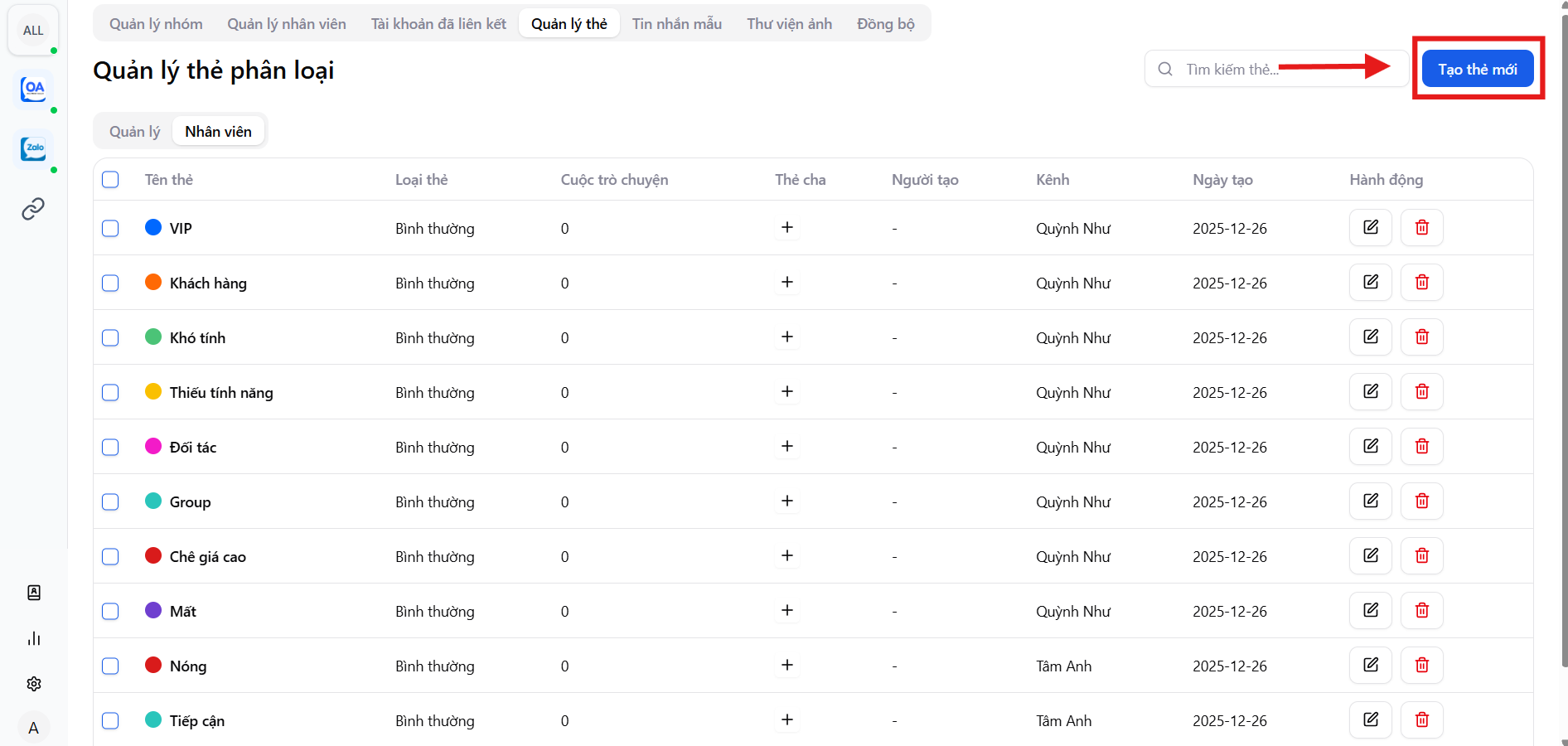
Task: Open the Quản lý nhân viên tab
Action: [287, 24]
